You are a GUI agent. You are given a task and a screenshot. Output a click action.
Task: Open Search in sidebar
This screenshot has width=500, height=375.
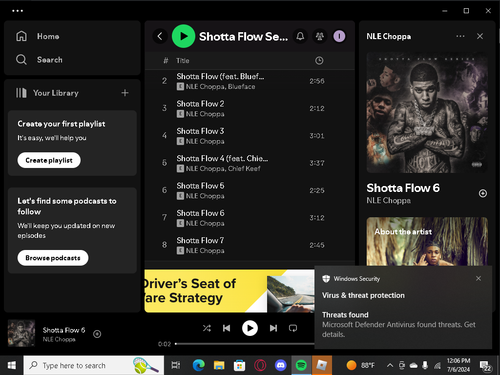coord(39,60)
